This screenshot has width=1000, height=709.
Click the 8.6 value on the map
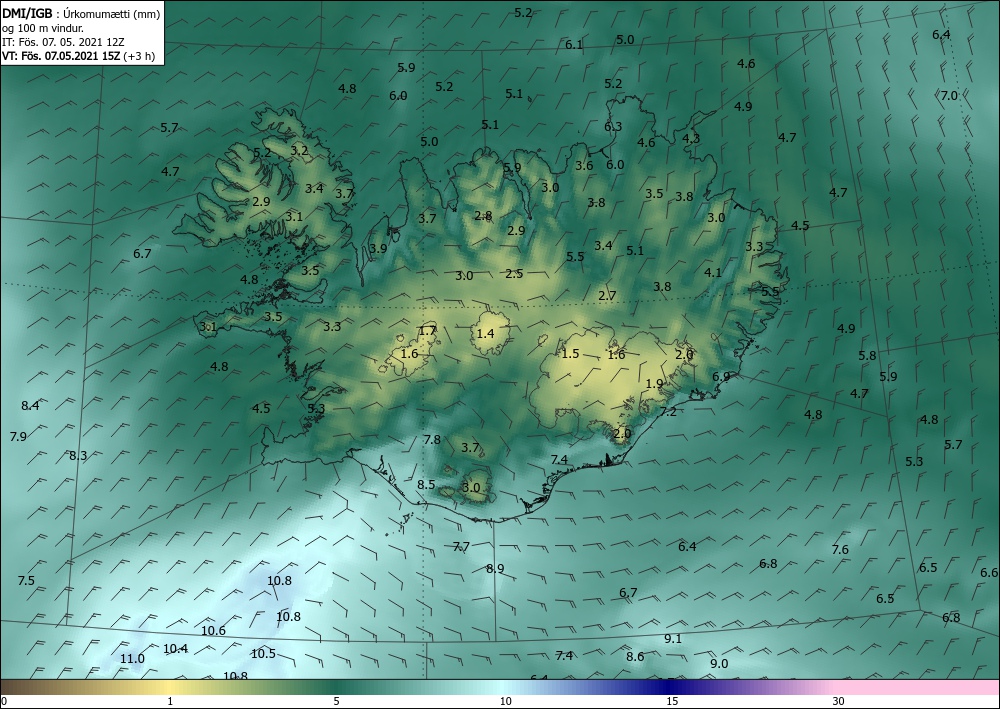[x=635, y=656]
